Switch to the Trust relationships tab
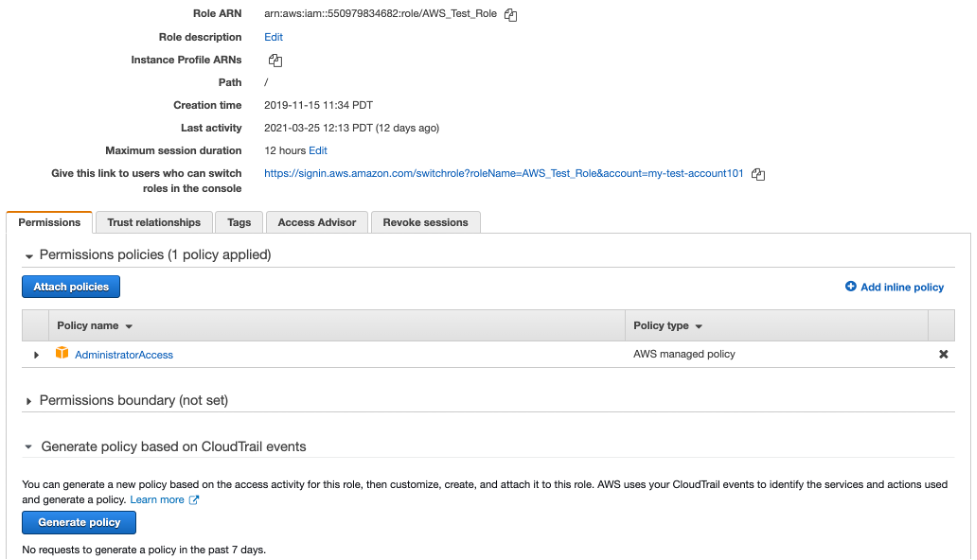Screen dimensions: 977x560 pyautogui.click(x=154, y=222)
